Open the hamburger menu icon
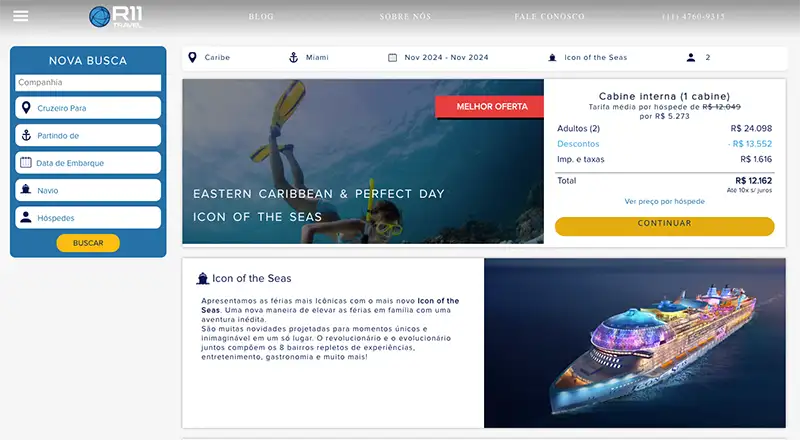Viewport: 800px width, 440px height. (x=20, y=16)
